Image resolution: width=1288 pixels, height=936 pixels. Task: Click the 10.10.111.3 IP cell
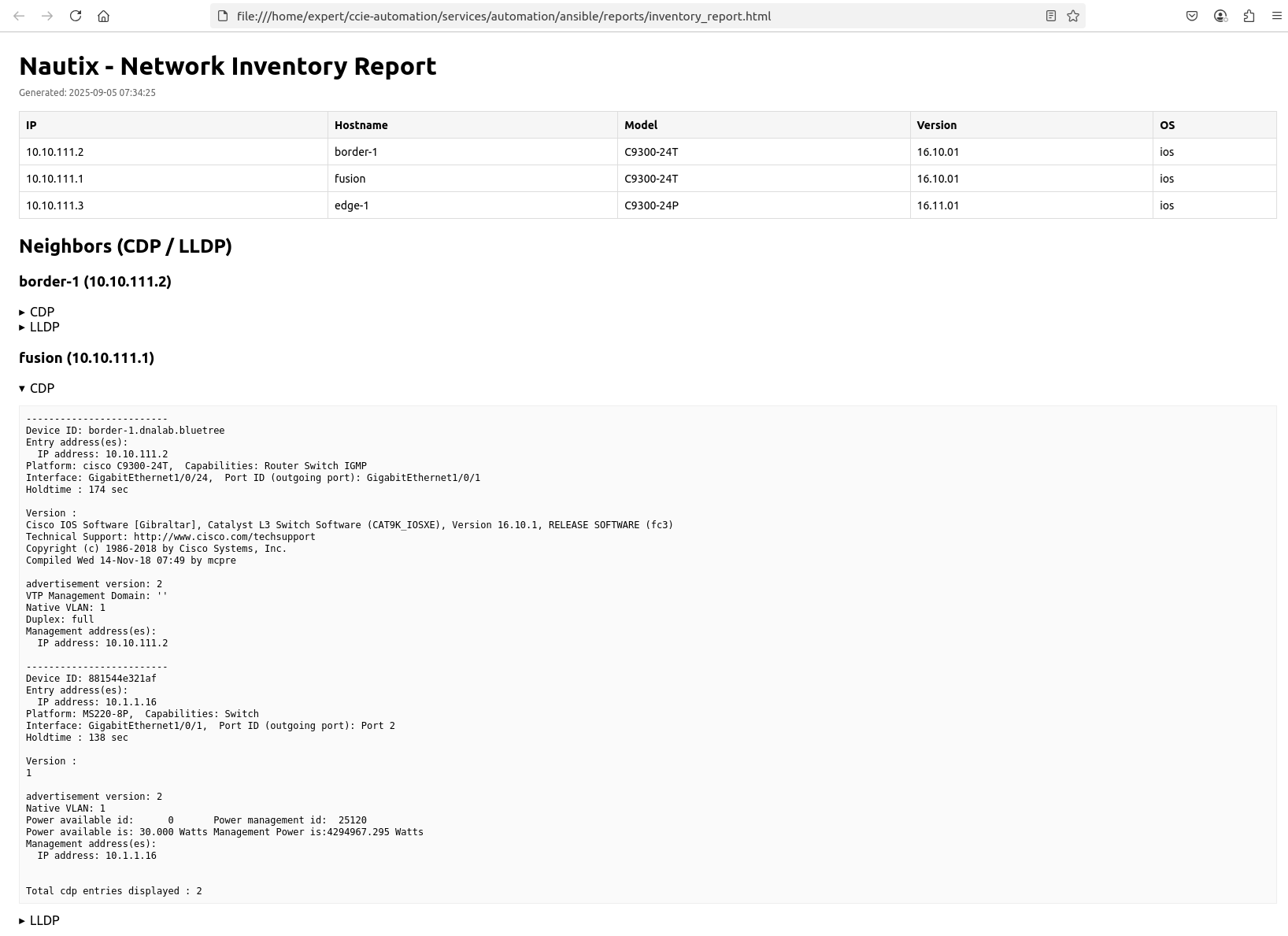(x=55, y=205)
